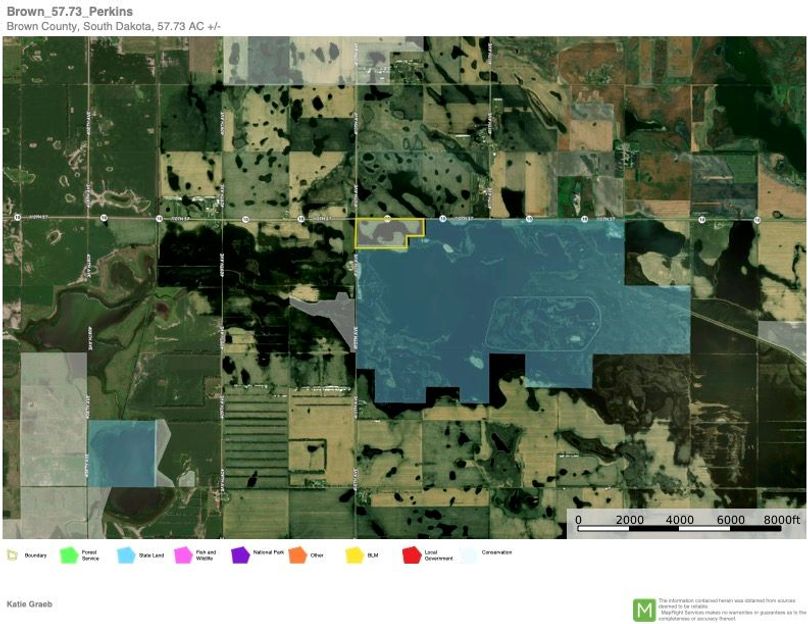The width and height of the screenshot is (808, 624).
Task: Click the oval track inside blue area
Action: [540, 325]
